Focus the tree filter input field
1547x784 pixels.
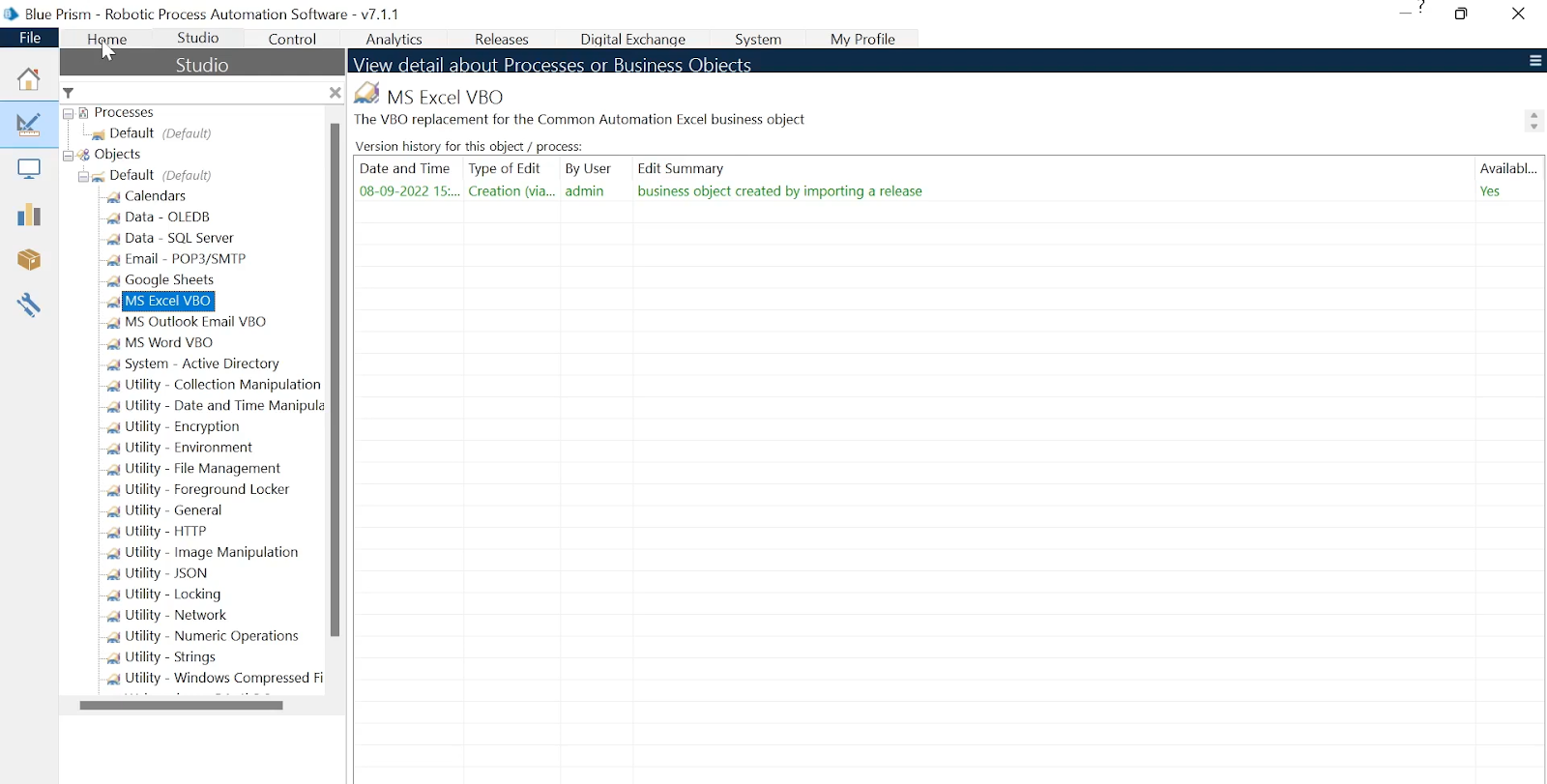(x=201, y=93)
